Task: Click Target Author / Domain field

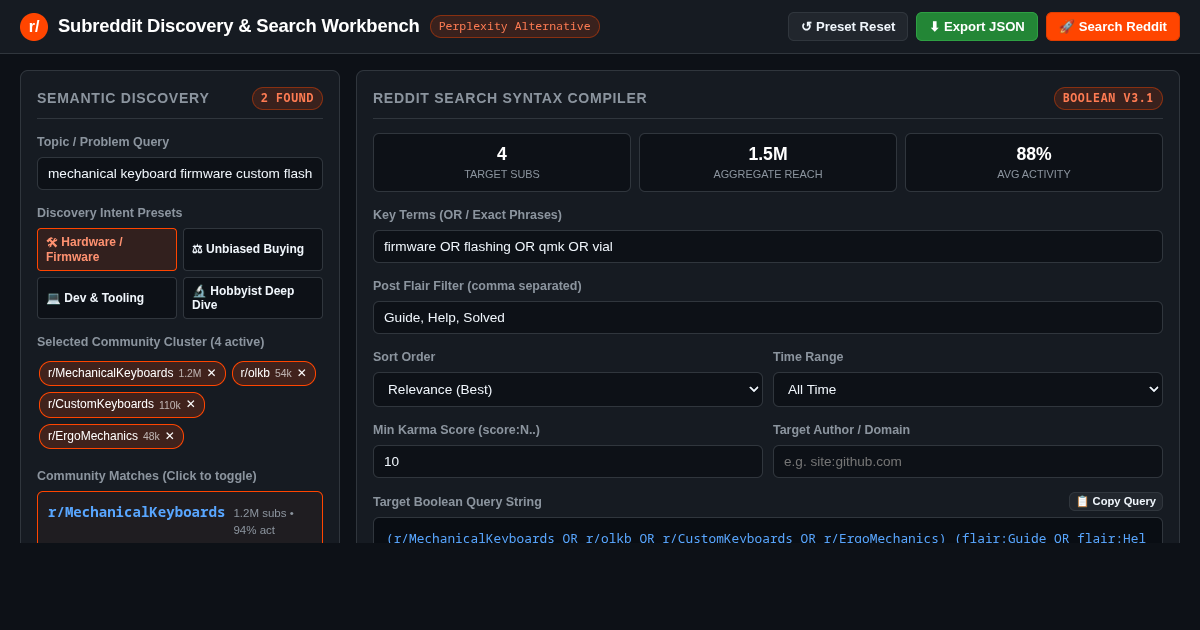Action: tap(968, 461)
